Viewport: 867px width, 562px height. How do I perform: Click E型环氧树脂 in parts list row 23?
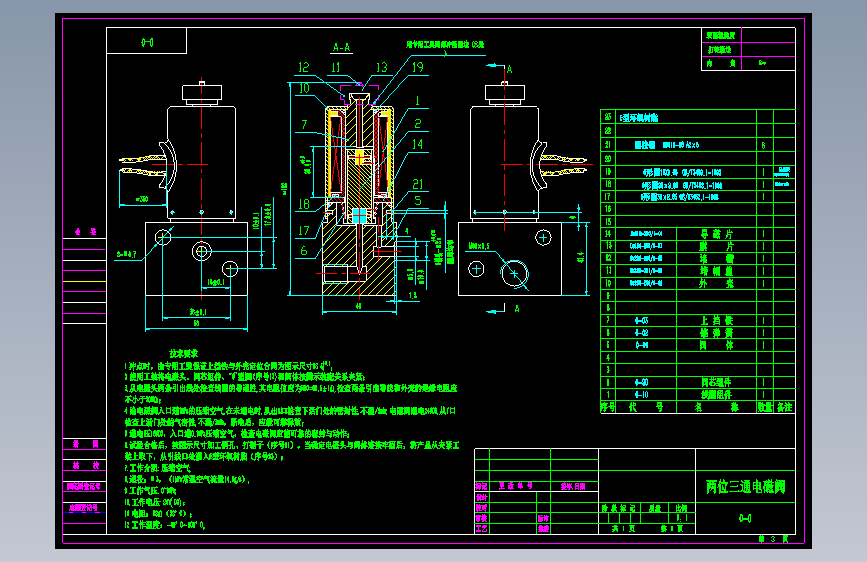point(639,118)
